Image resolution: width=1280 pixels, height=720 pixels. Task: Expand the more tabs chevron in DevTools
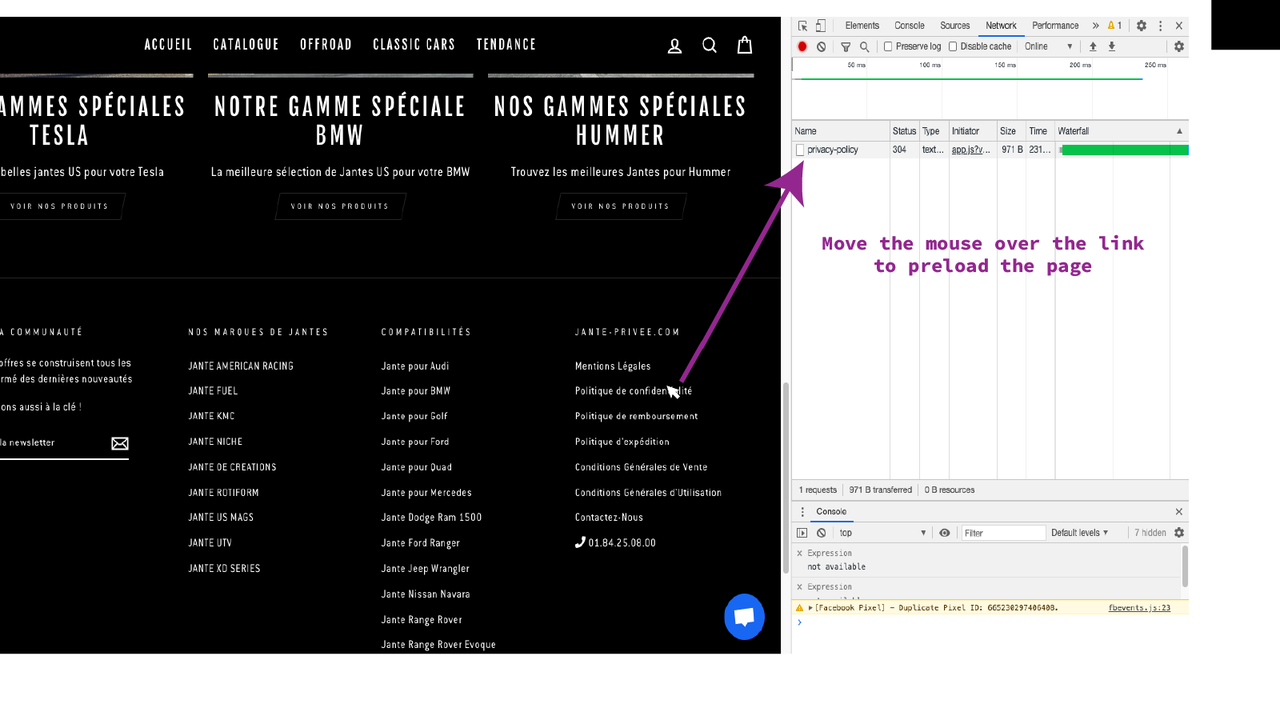pyautogui.click(x=1095, y=26)
